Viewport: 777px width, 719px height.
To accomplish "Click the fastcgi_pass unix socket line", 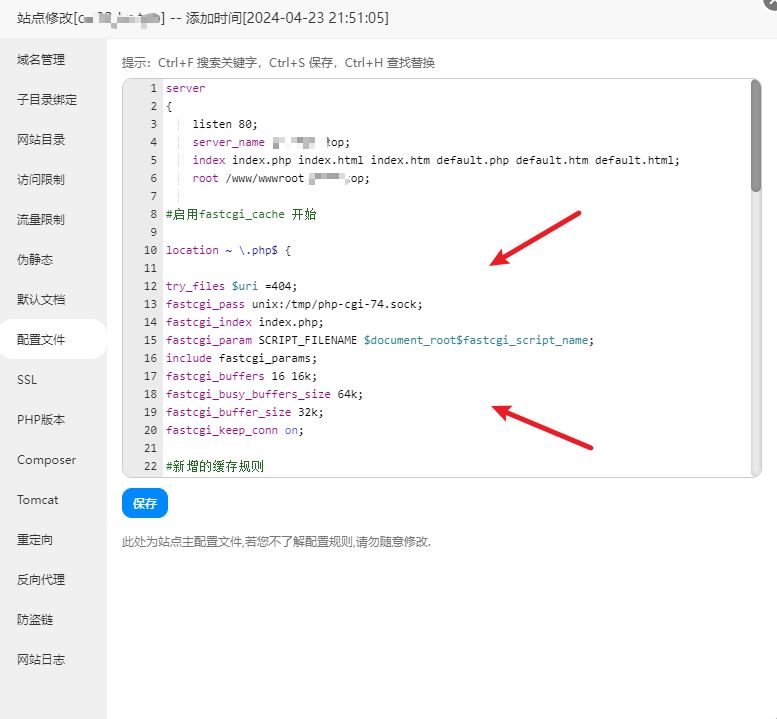I will (x=294, y=304).
